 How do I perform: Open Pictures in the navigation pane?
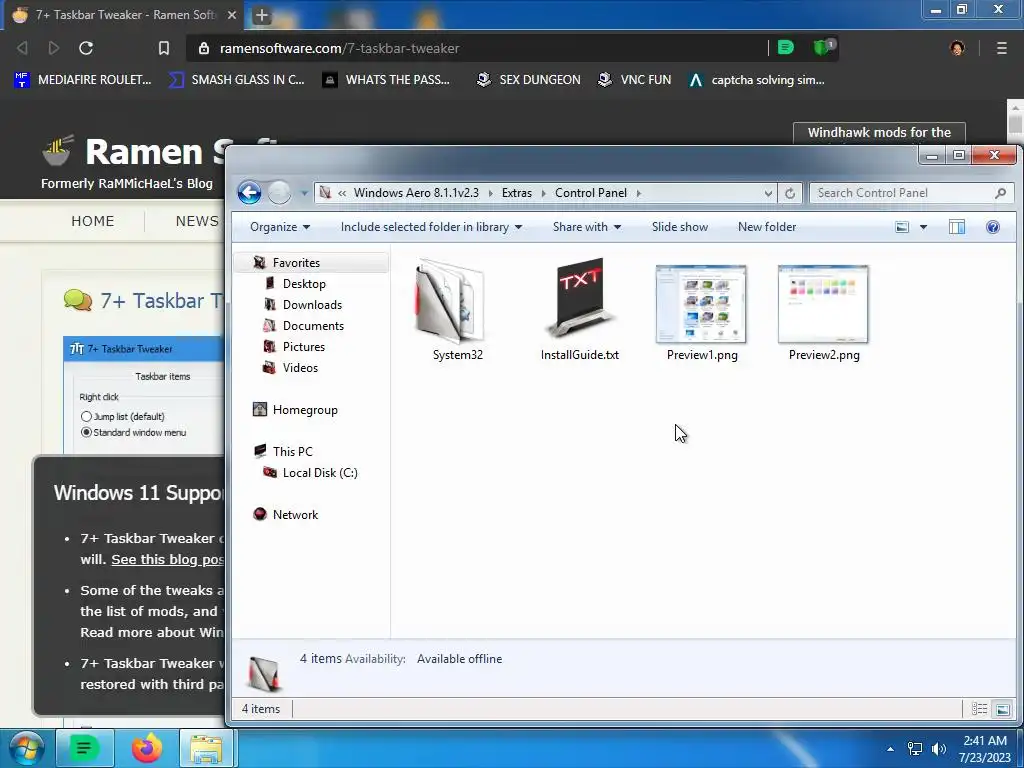click(x=303, y=346)
